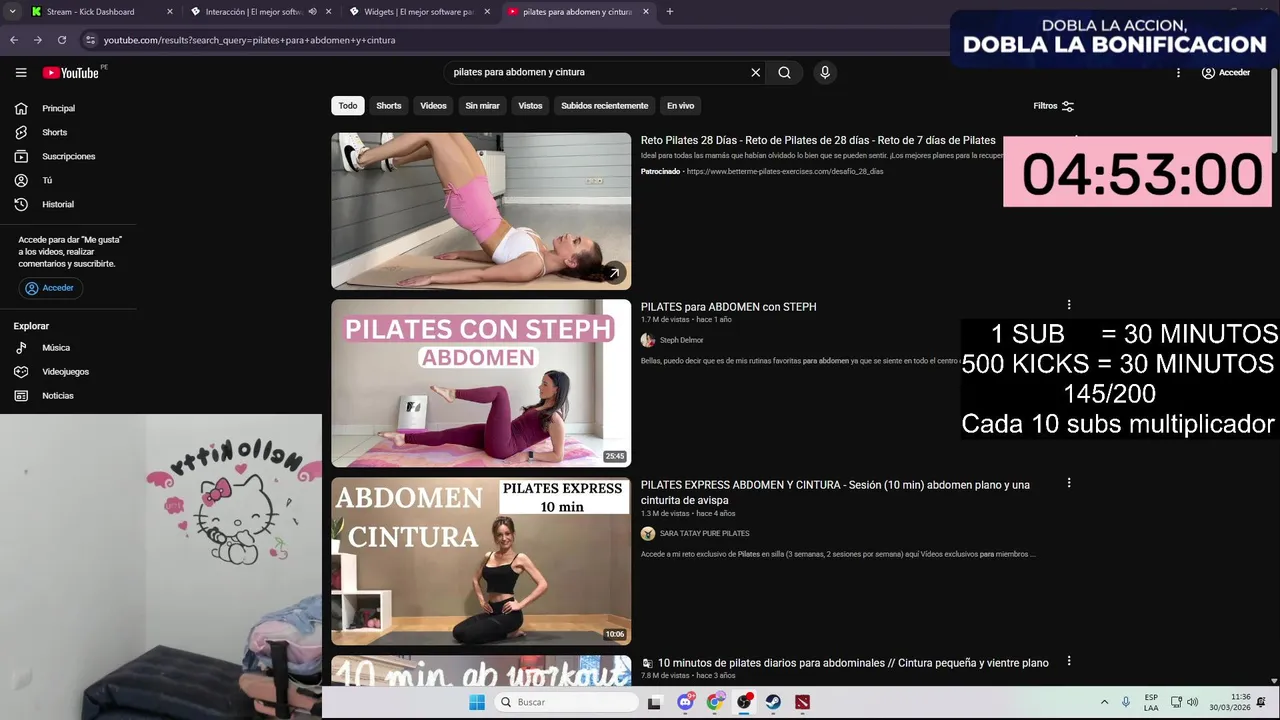Clear the search box with the X
Image resolution: width=1280 pixels, height=720 pixels.
(x=755, y=72)
